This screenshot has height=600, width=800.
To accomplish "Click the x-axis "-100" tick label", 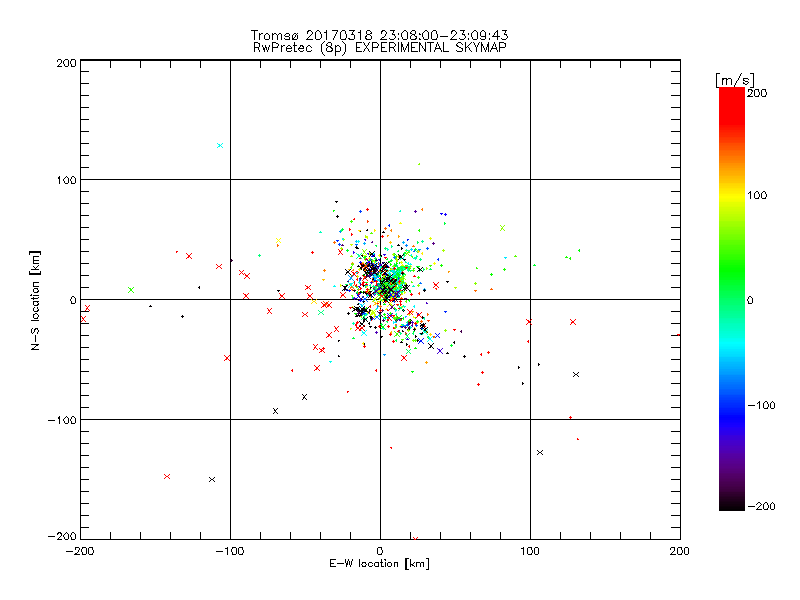I will [230, 551].
